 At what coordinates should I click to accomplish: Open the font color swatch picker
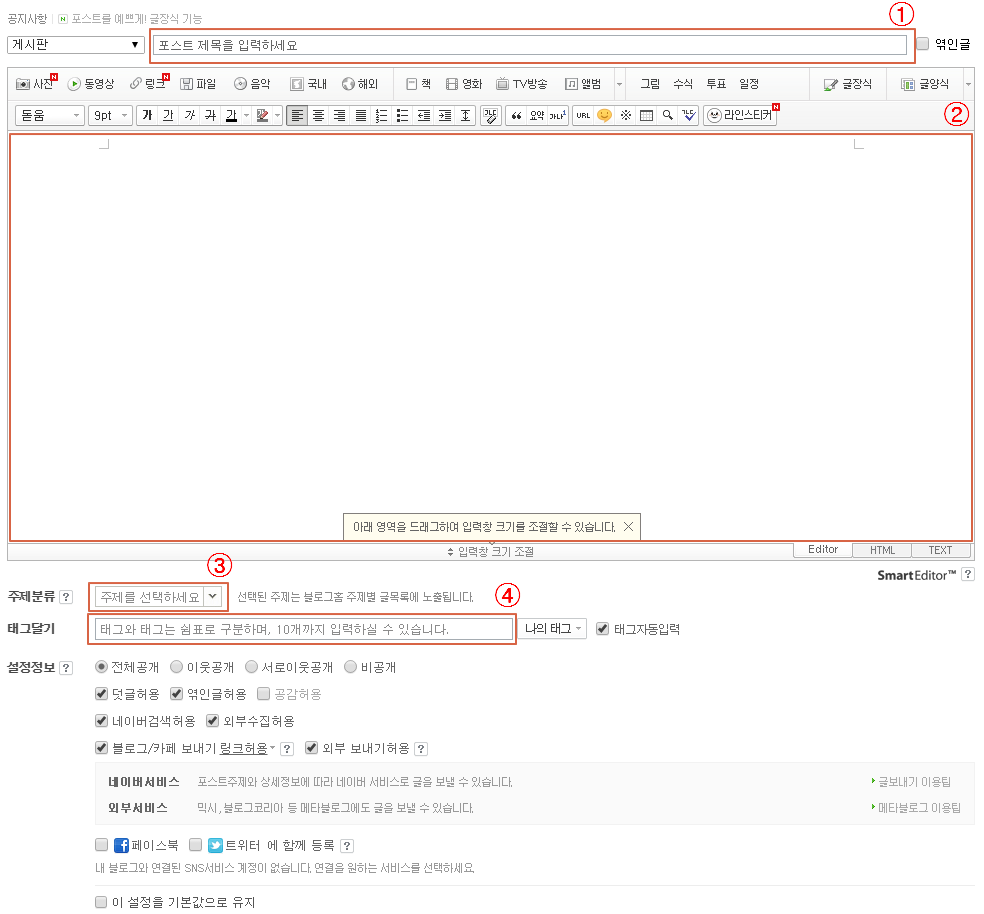coord(245,115)
